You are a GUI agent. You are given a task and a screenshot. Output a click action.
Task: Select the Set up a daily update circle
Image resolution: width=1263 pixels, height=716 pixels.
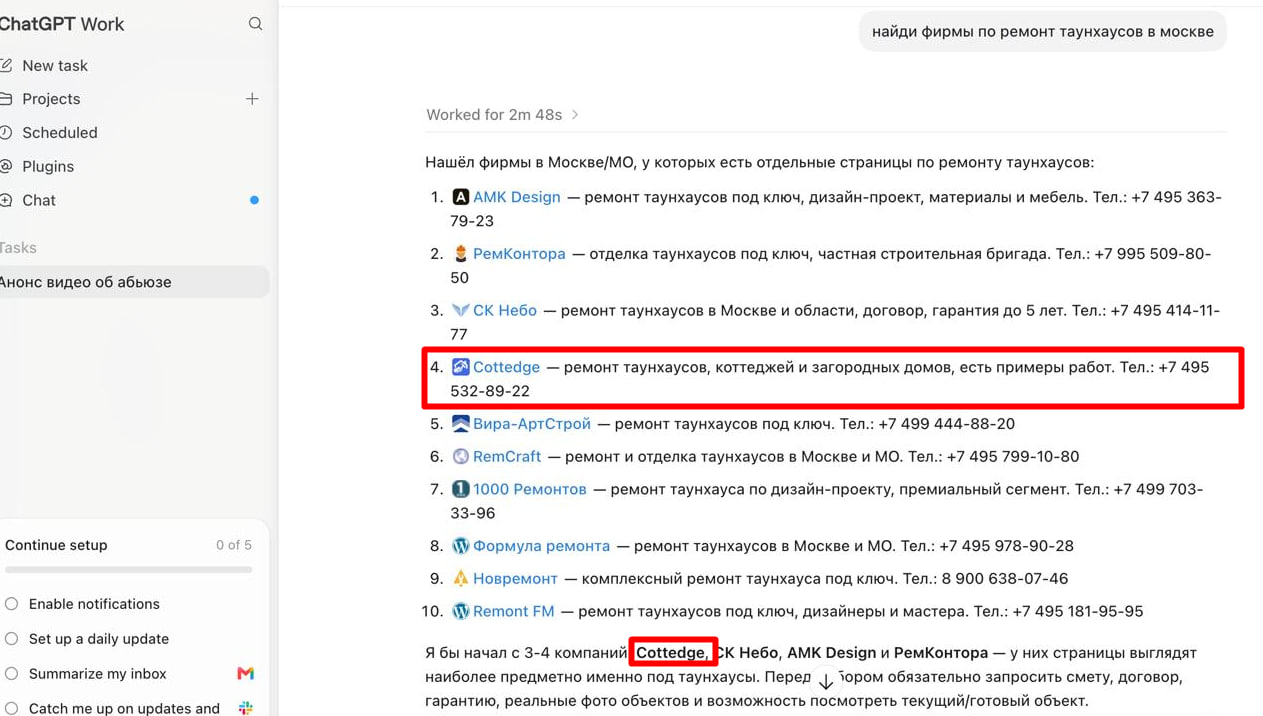[12, 639]
